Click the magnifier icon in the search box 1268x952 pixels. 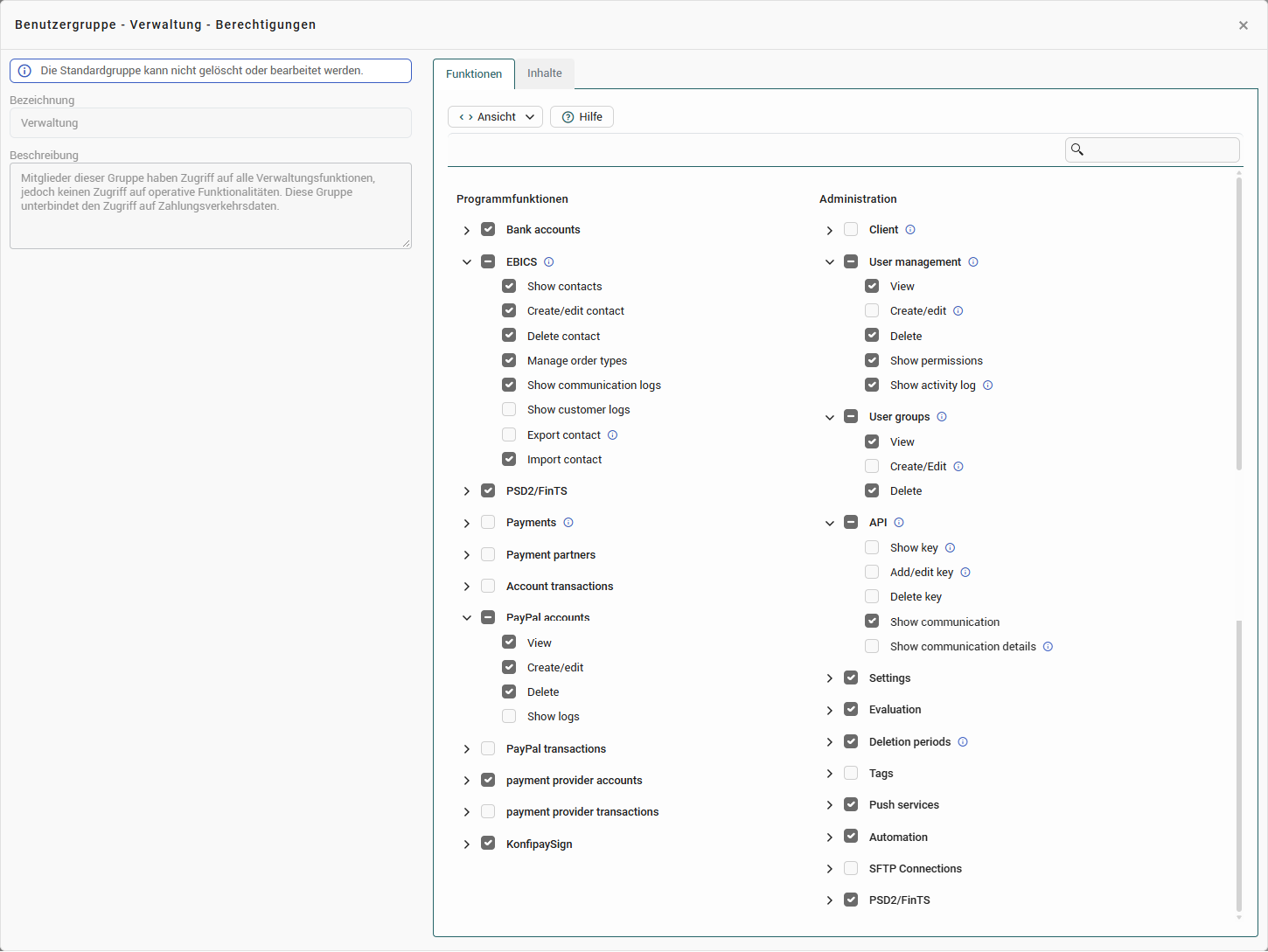tap(1077, 149)
